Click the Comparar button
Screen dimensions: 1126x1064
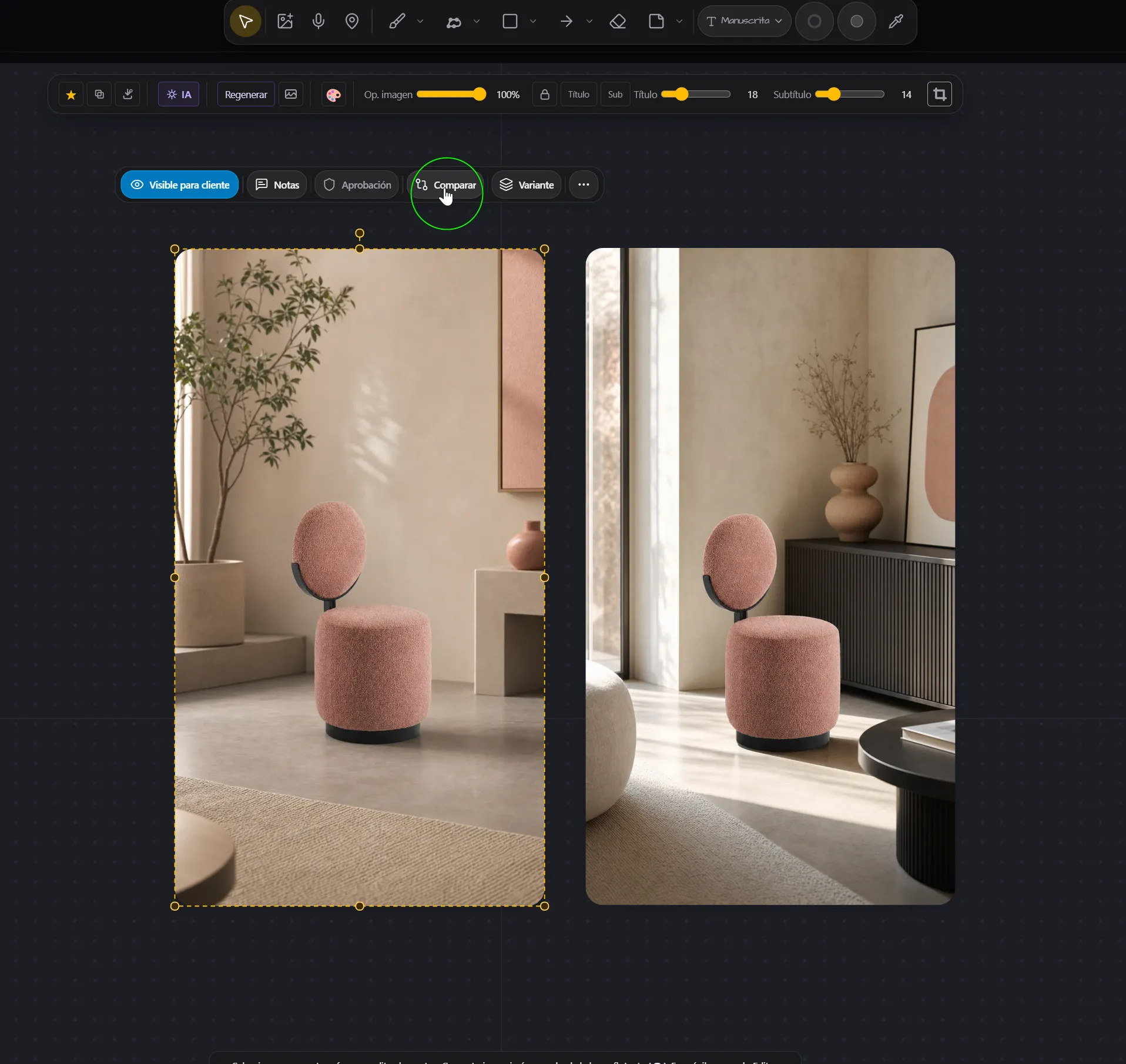coord(445,185)
